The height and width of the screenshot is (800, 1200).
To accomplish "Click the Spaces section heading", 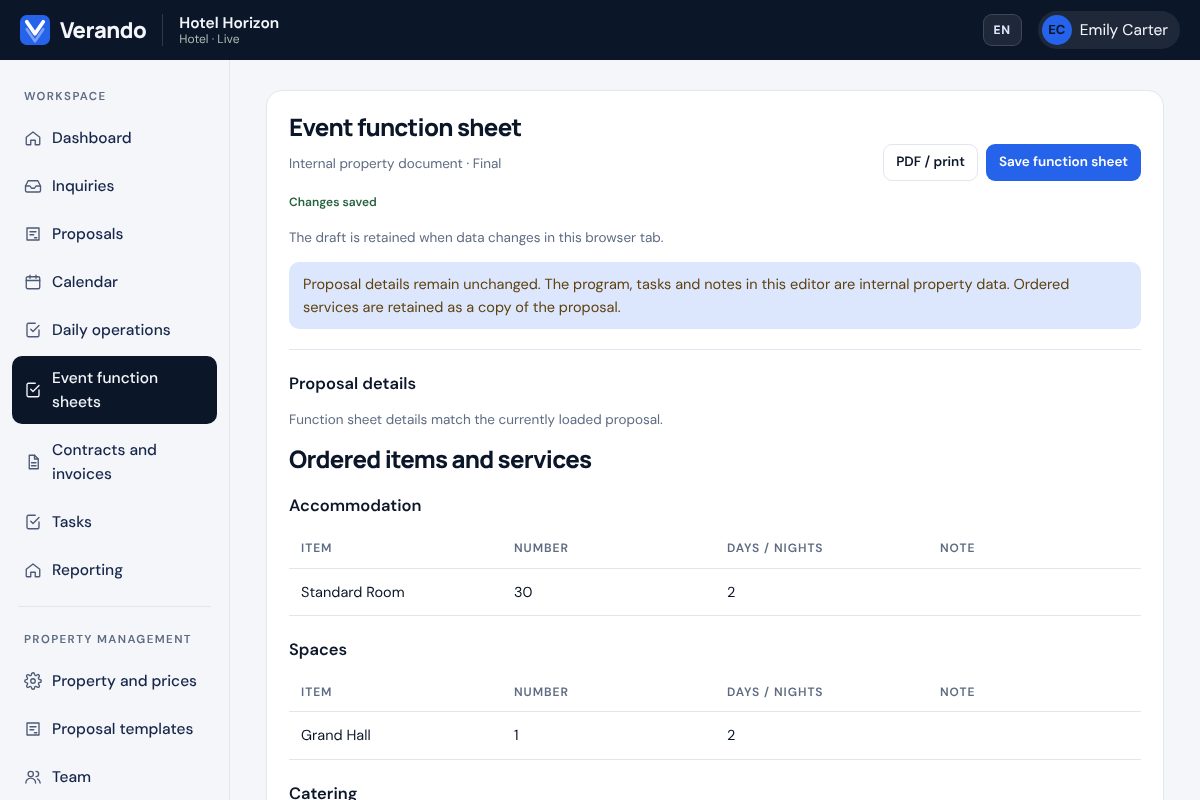I will [x=318, y=650].
